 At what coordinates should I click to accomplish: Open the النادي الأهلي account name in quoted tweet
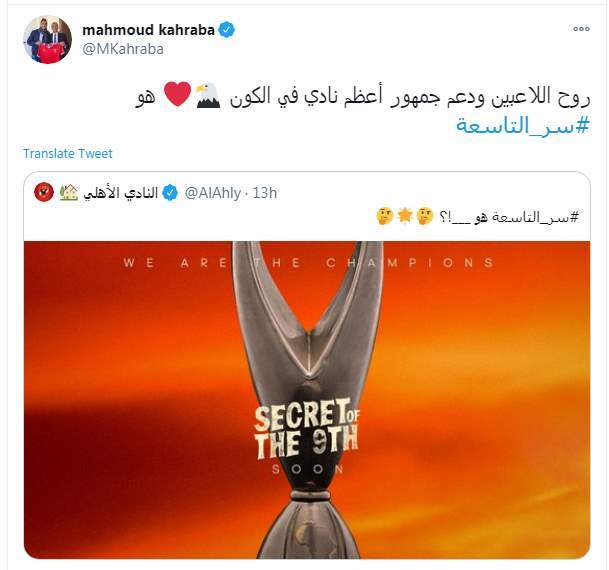click(120, 193)
